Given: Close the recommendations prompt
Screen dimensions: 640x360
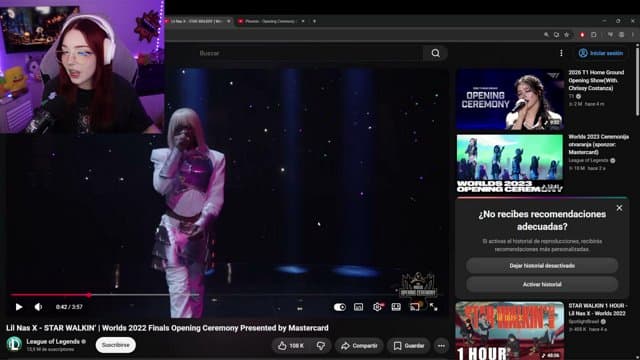Looking at the screenshot, I should (x=619, y=208).
